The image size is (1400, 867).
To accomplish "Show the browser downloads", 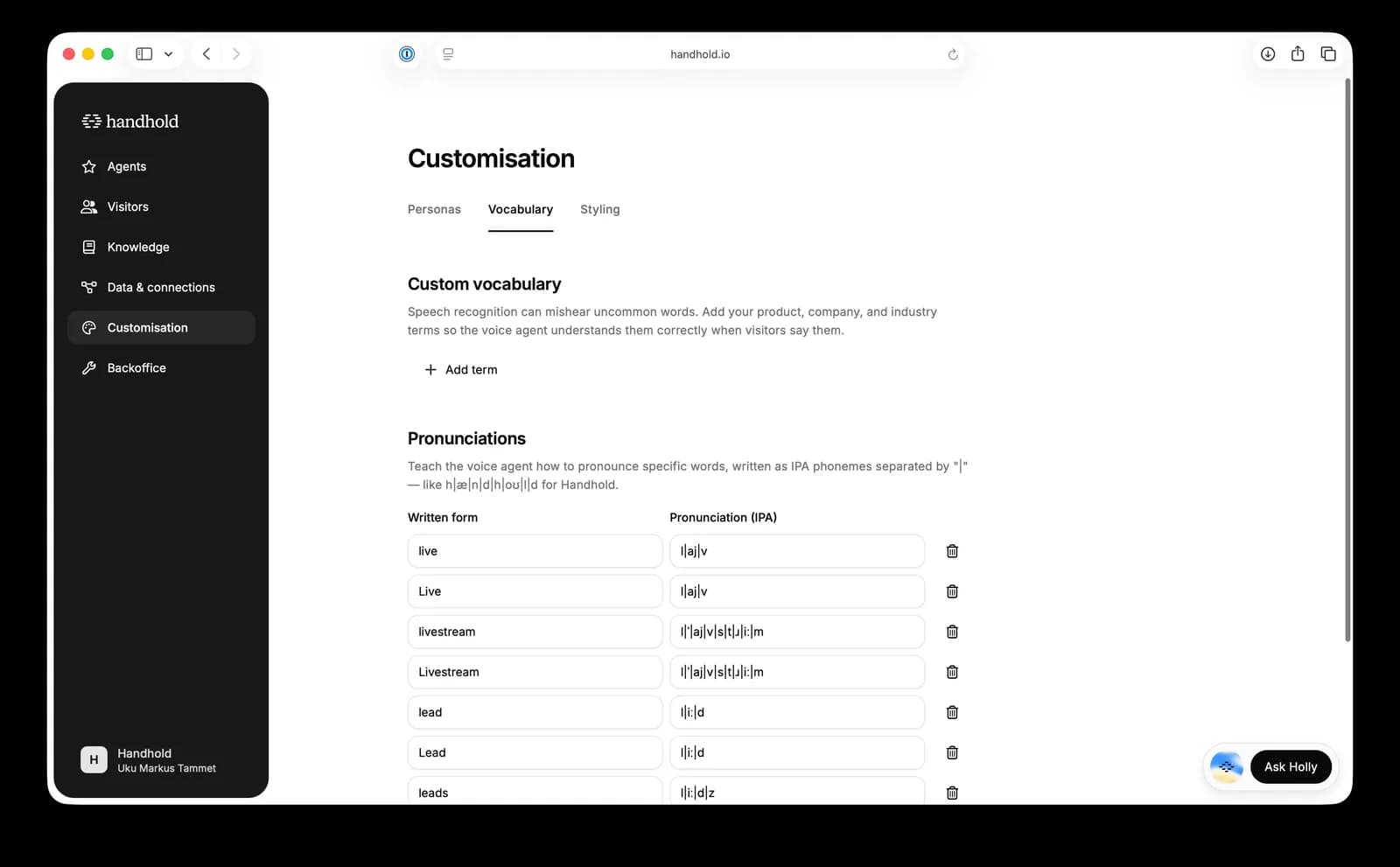I will [1268, 54].
